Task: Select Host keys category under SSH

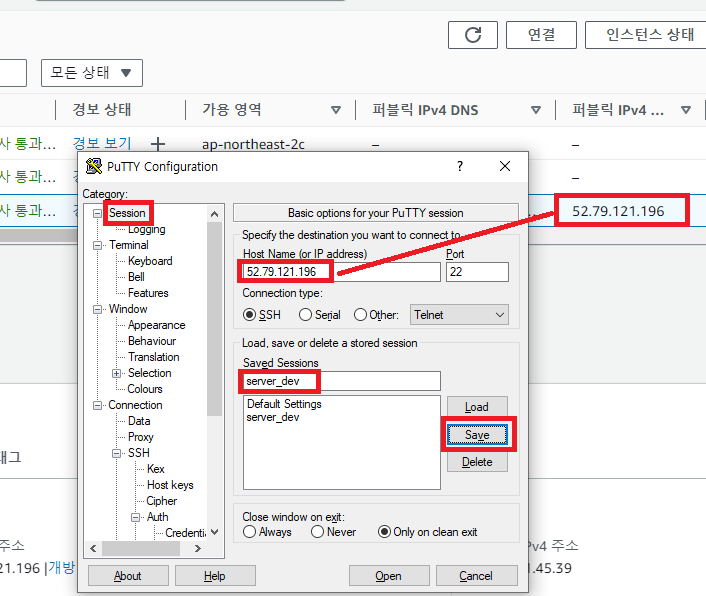Action: click(170, 485)
